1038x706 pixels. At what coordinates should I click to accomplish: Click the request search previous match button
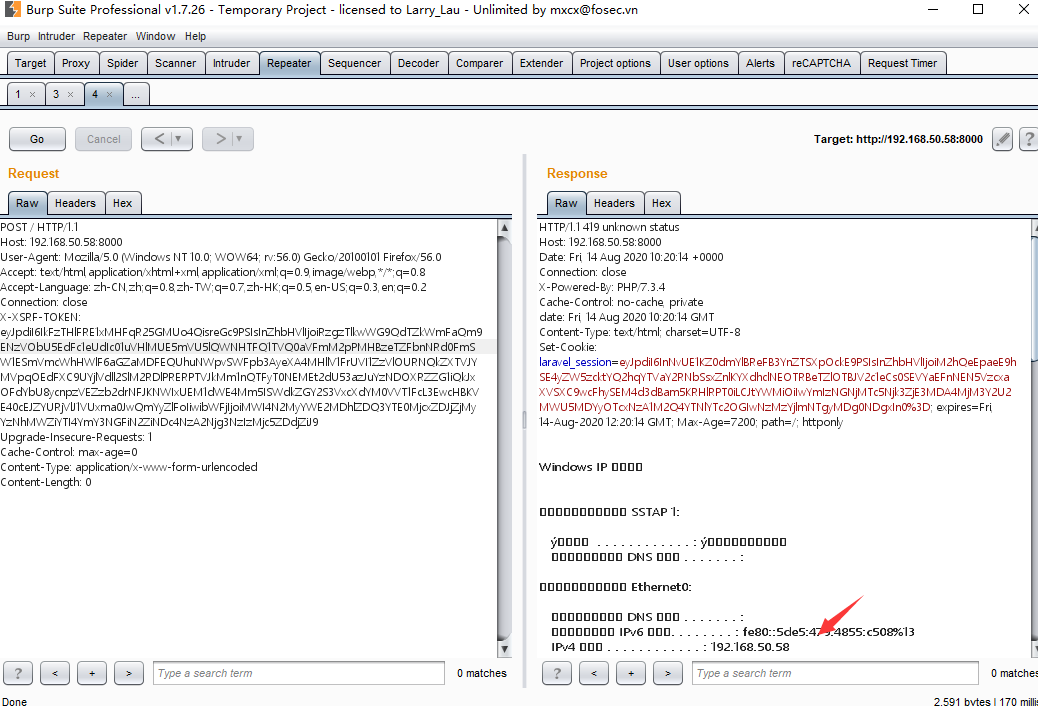[55, 673]
